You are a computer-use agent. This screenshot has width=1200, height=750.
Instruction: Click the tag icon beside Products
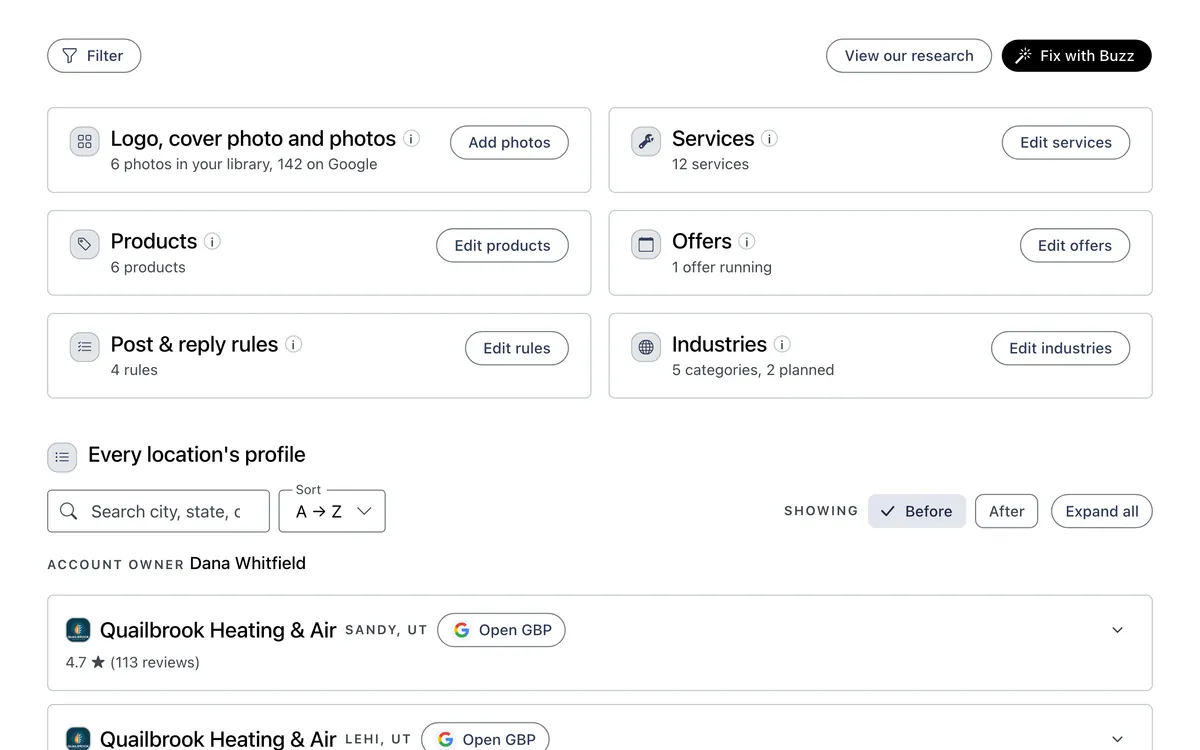85,245
